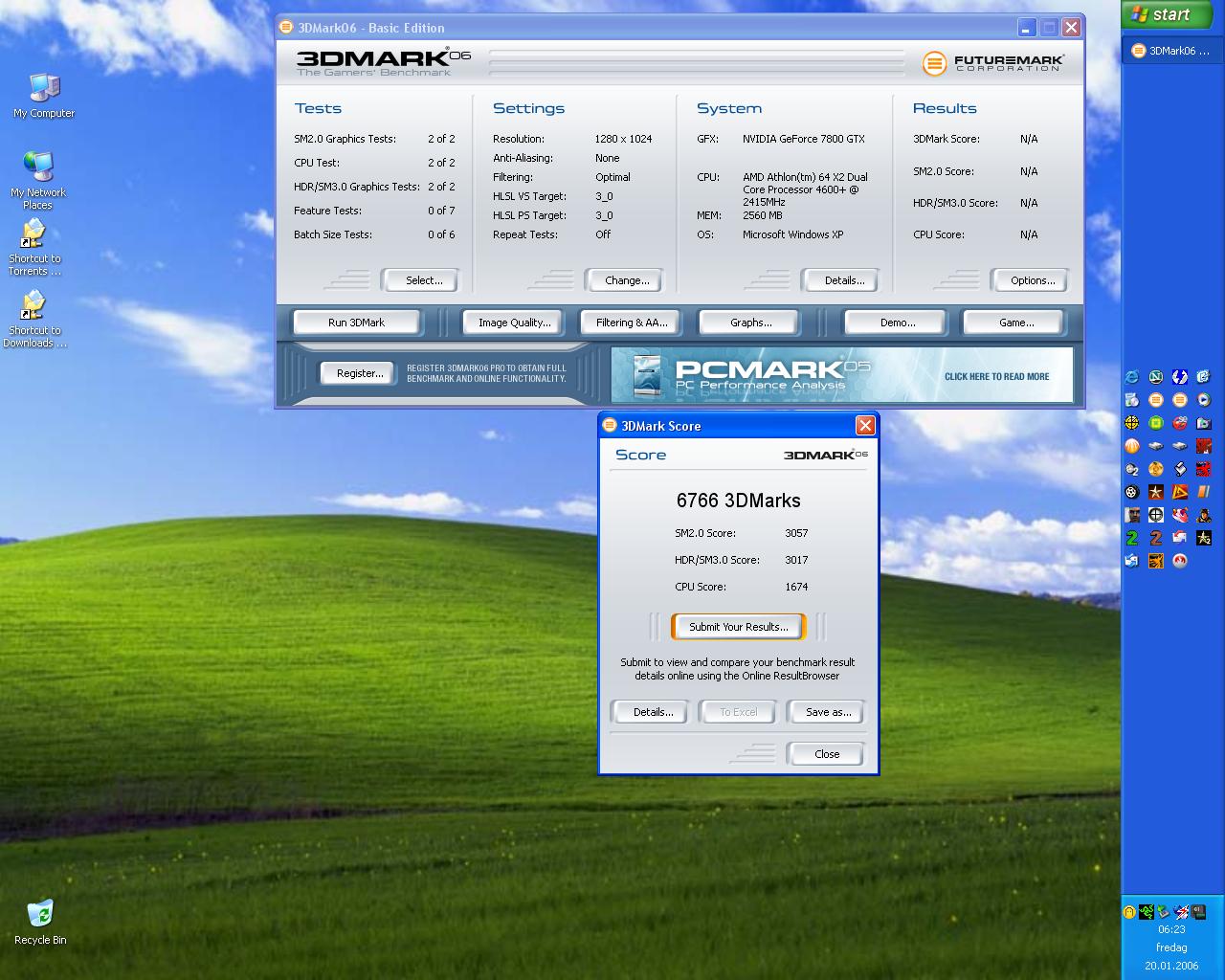Open Windows Media Player quick launch icon
The height and width of the screenshot is (980, 1225).
click(1204, 400)
